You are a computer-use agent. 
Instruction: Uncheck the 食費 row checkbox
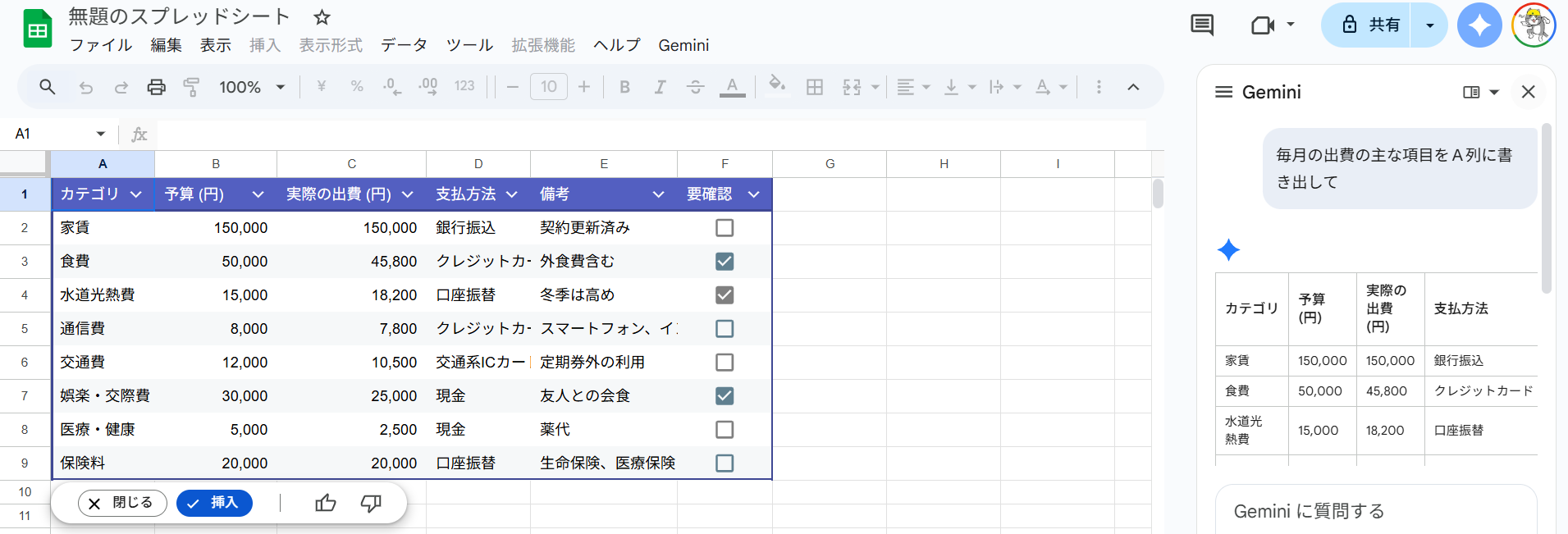point(724,262)
